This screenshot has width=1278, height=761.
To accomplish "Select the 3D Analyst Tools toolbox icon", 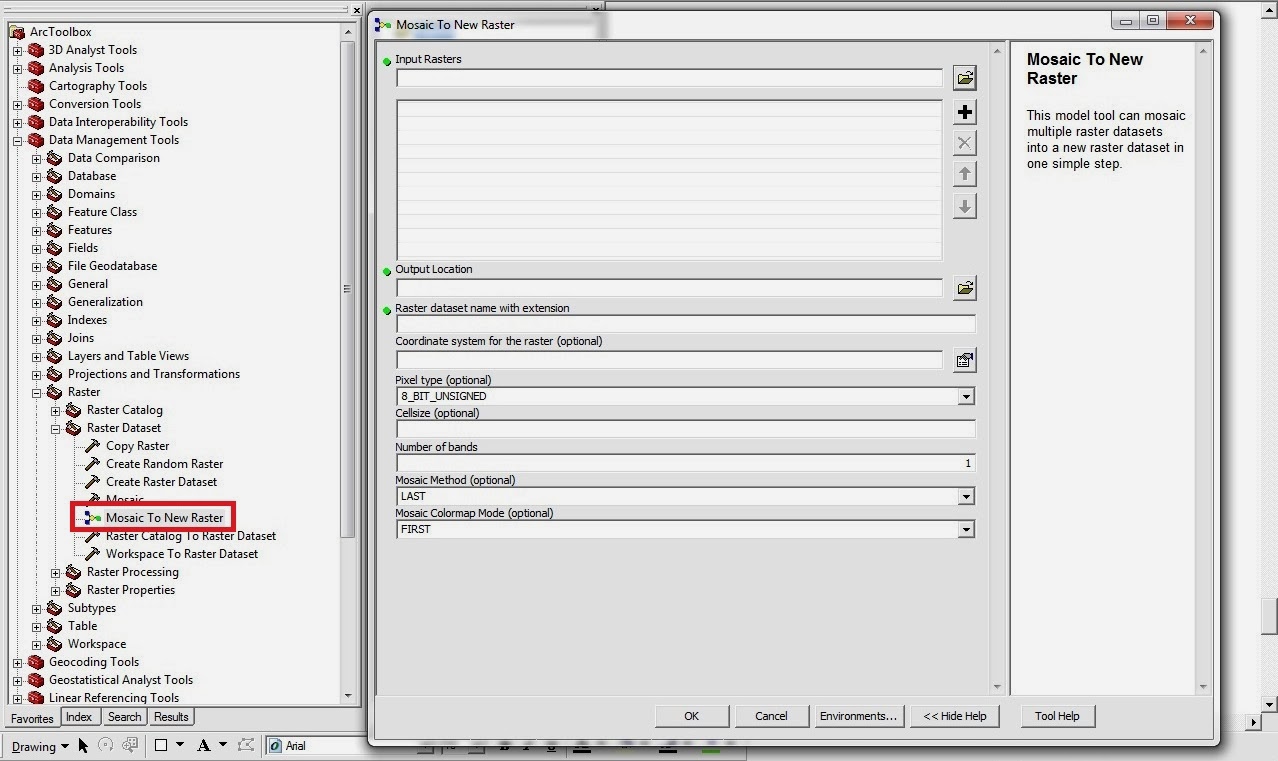I will 36,50.
